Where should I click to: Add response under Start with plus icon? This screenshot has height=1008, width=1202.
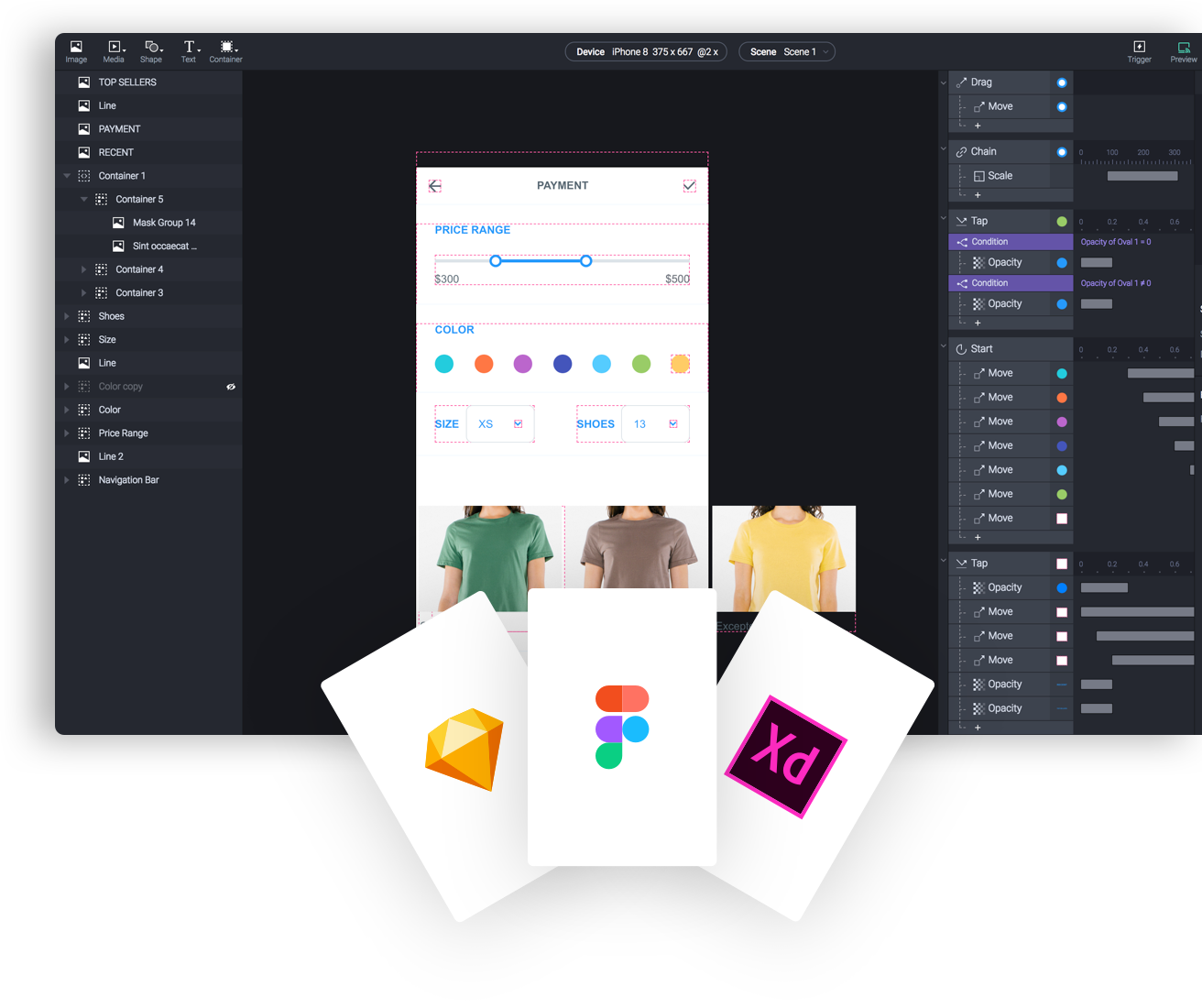click(978, 537)
